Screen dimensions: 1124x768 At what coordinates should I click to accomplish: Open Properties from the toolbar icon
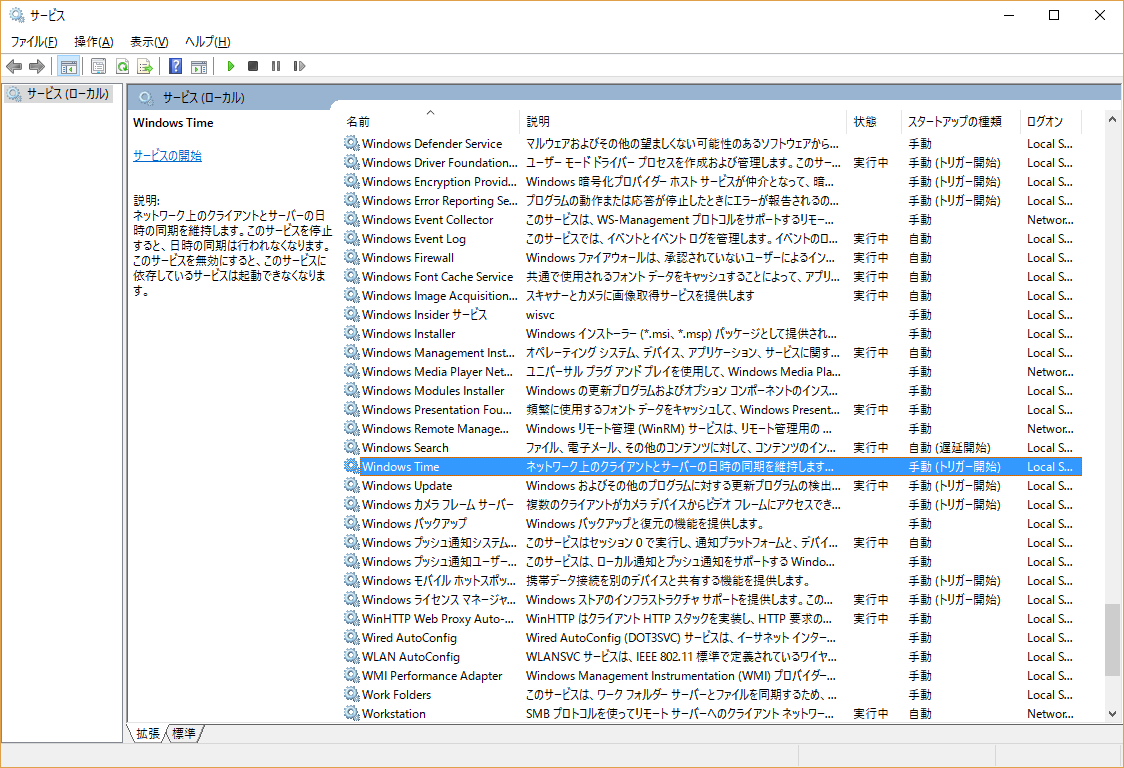click(98, 66)
